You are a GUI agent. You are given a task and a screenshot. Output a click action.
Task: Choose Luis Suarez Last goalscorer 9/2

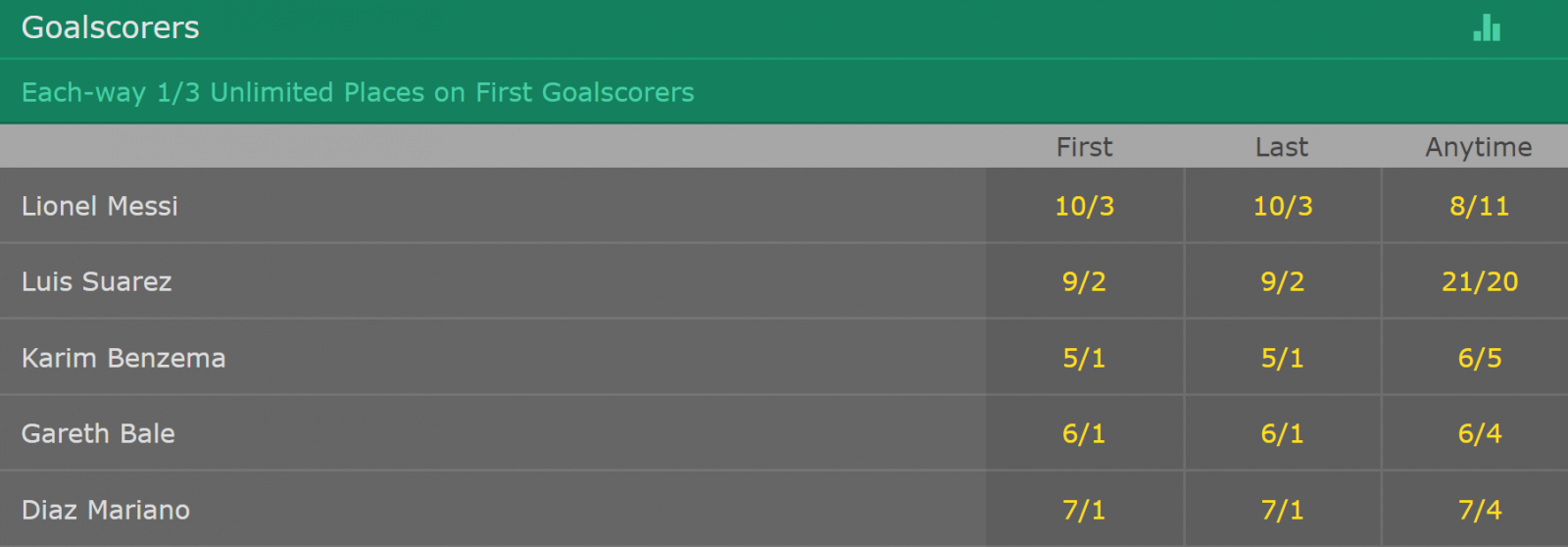1283,281
